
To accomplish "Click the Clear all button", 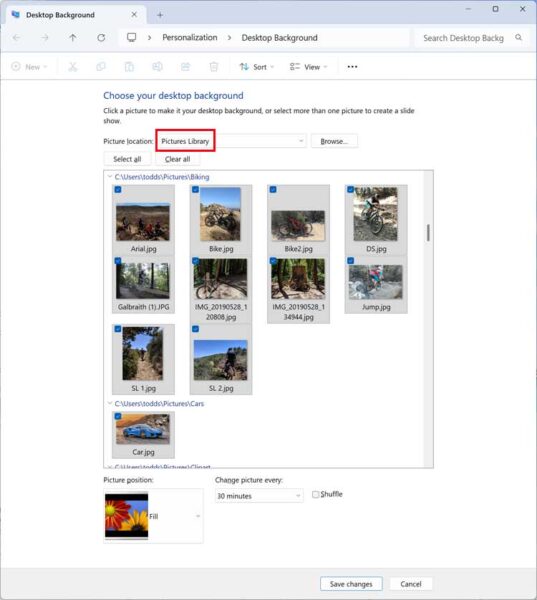I will [x=177, y=159].
